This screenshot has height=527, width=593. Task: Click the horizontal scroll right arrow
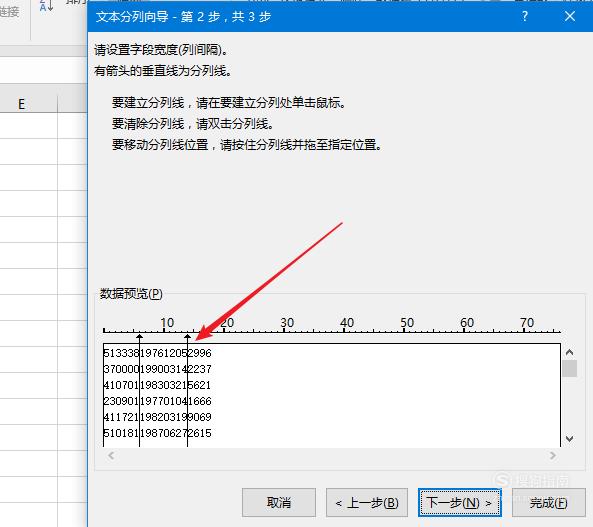553,455
